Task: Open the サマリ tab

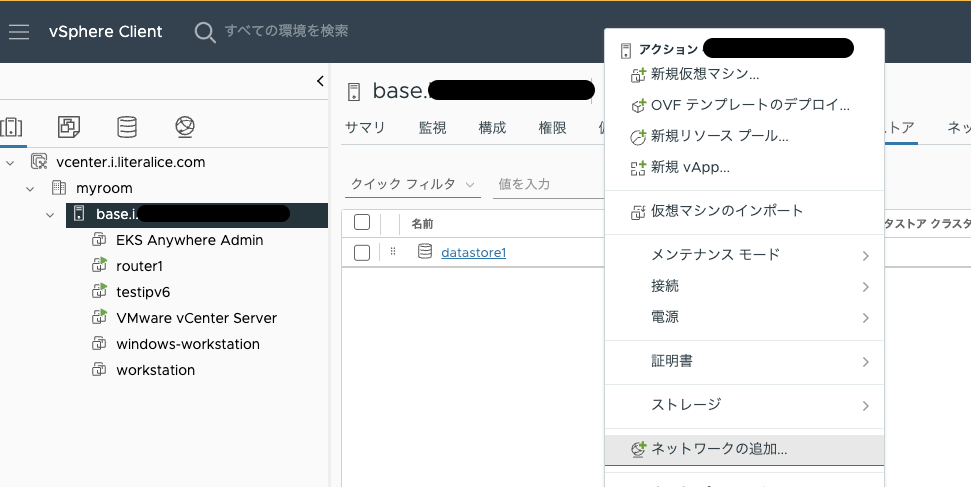Action: click(x=365, y=128)
